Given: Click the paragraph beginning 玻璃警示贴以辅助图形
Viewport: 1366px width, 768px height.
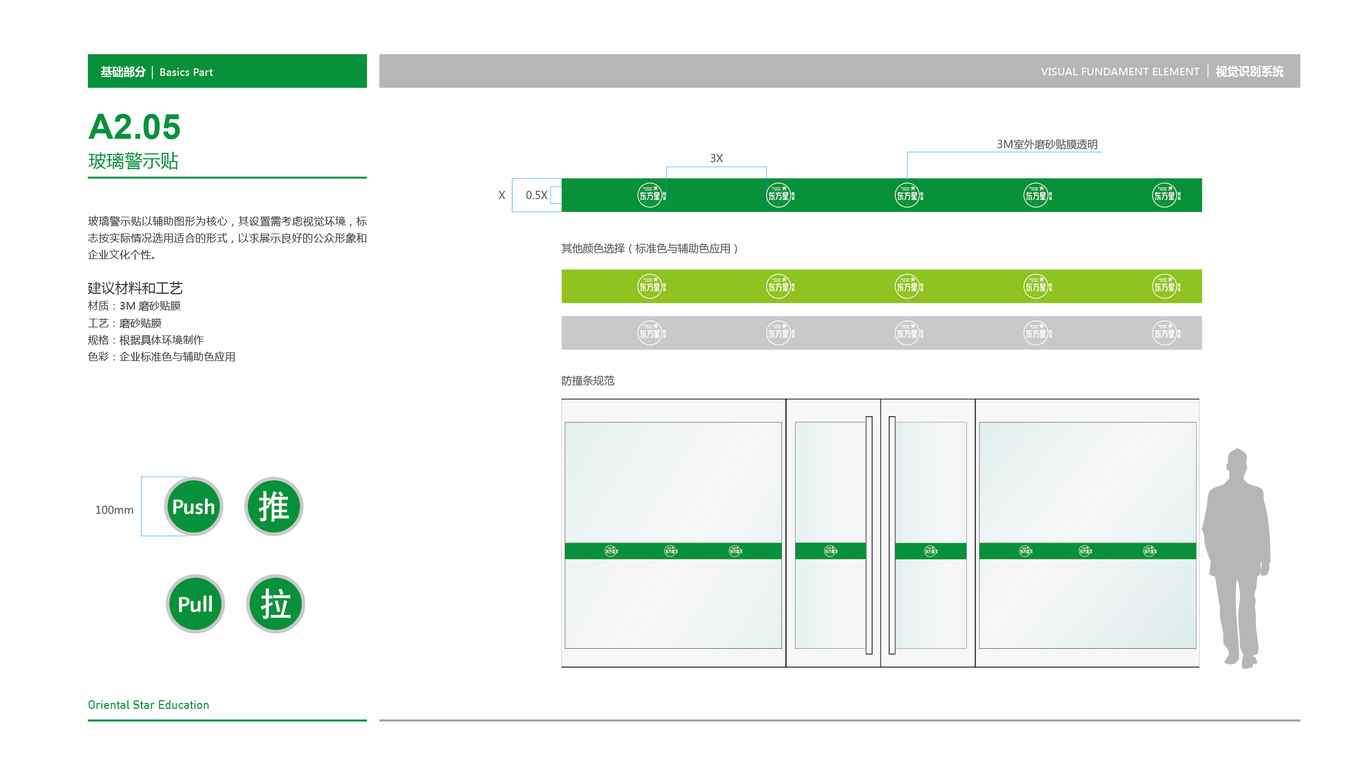Looking at the screenshot, I should (227, 238).
